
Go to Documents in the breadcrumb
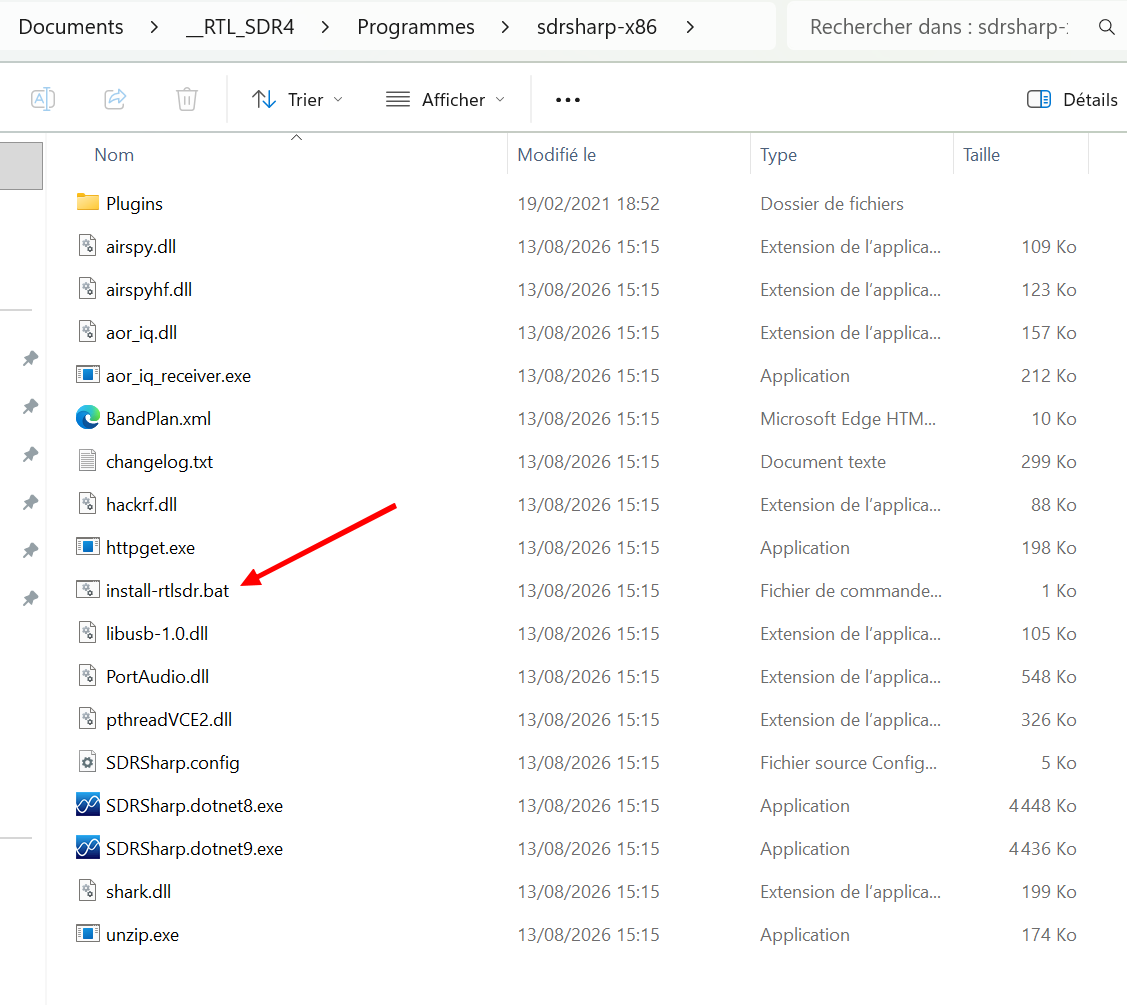coord(71,27)
